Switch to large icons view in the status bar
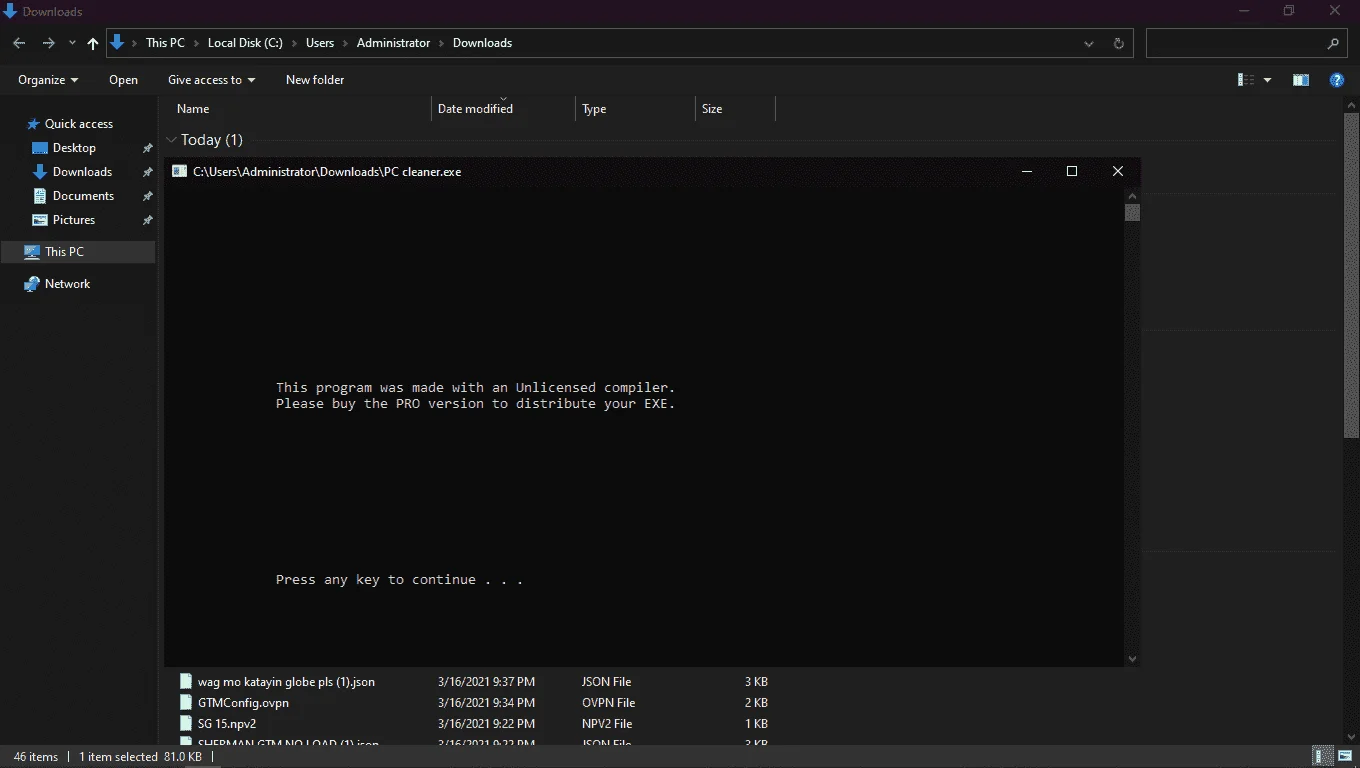Image resolution: width=1360 pixels, height=768 pixels. point(1345,756)
